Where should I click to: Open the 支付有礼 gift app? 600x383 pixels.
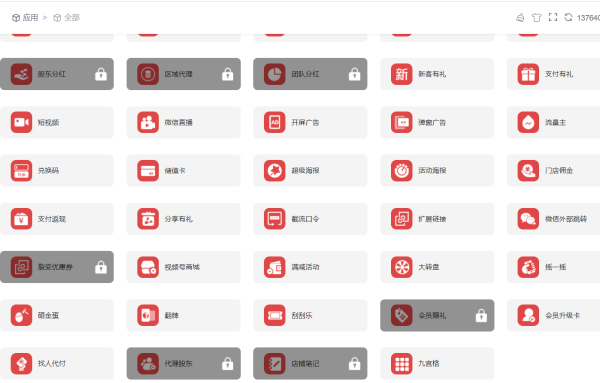[x=553, y=74]
